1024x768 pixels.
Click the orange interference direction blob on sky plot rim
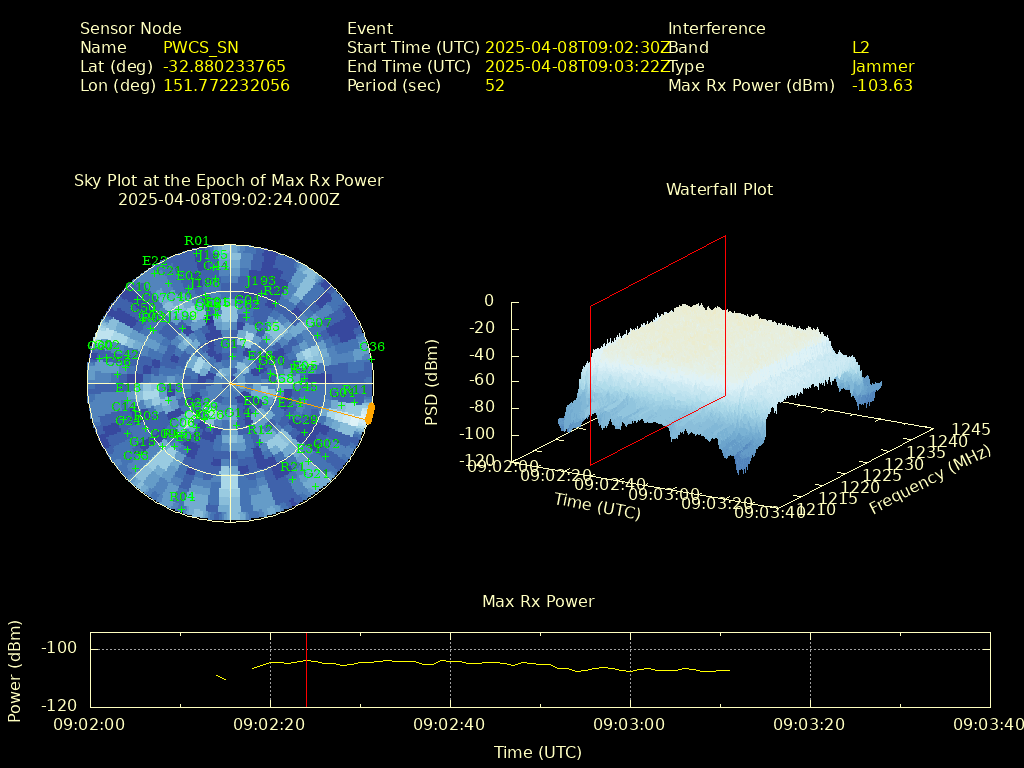tap(370, 412)
